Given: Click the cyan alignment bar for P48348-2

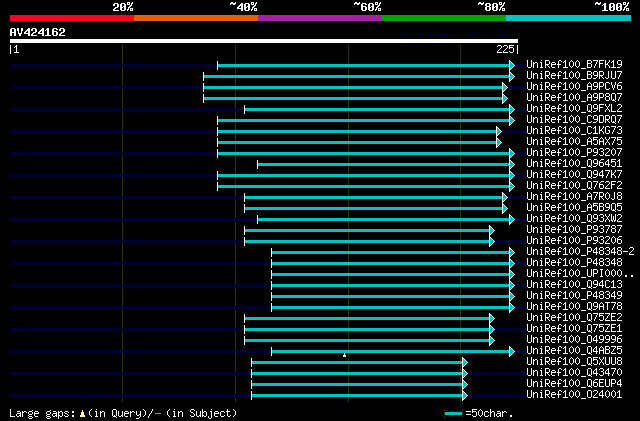Looking at the screenshot, I should pos(393,253).
